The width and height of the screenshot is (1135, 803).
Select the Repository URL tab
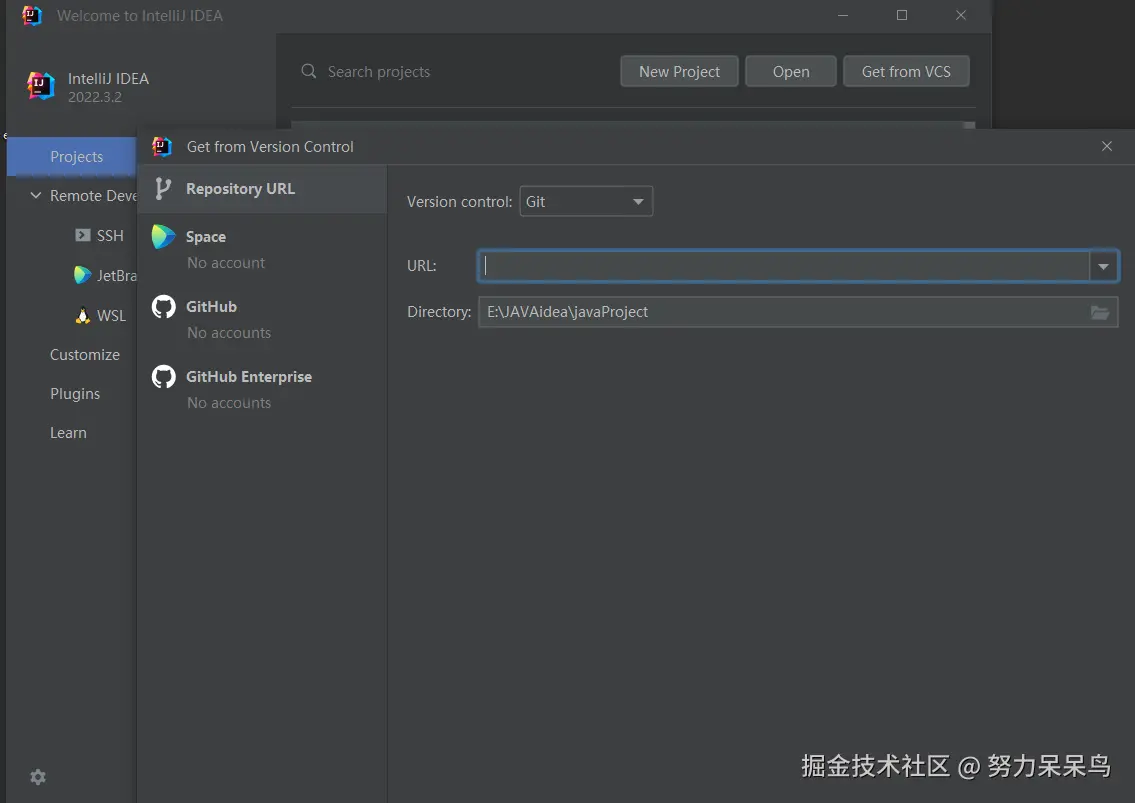(x=262, y=189)
